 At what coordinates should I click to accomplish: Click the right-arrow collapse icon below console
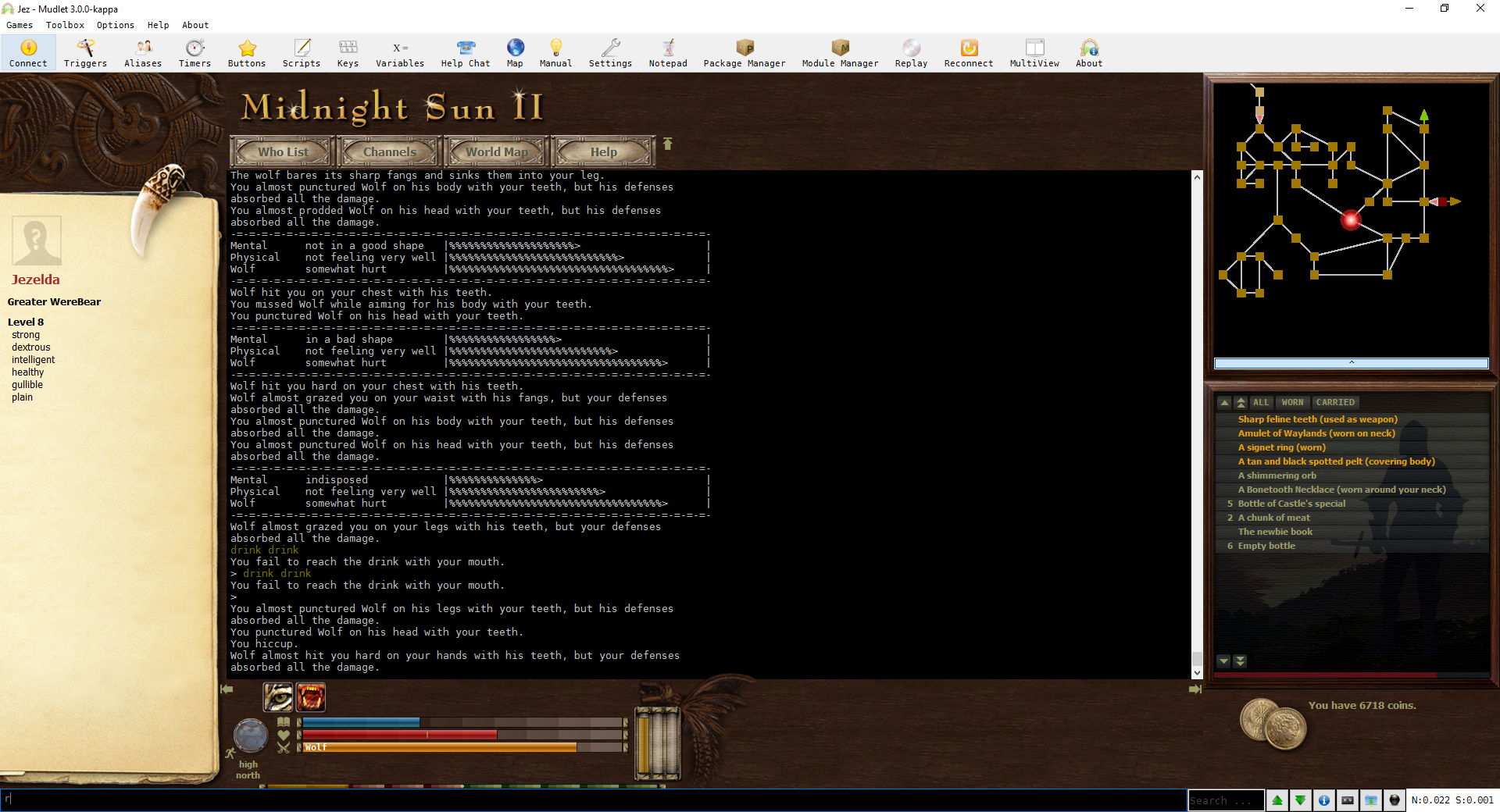click(x=1195, y=689)
